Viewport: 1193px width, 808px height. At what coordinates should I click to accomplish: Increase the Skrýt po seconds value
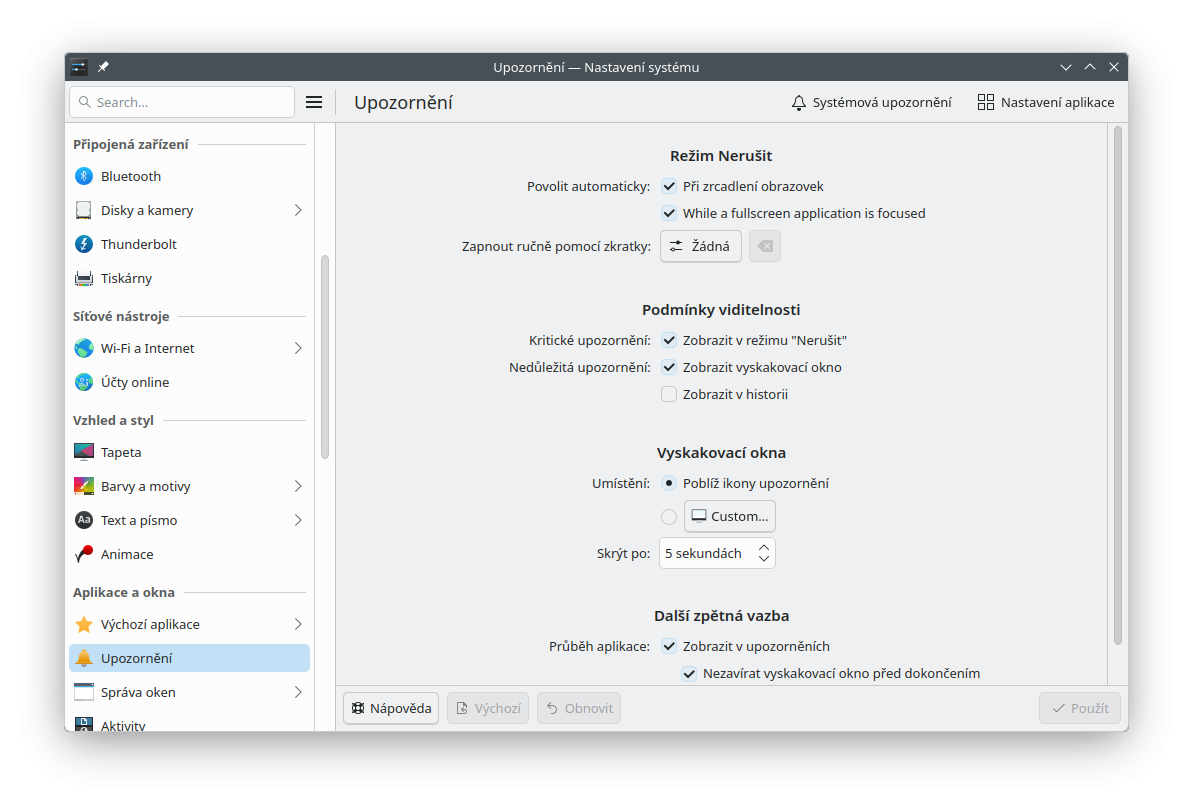coord(764,547)
